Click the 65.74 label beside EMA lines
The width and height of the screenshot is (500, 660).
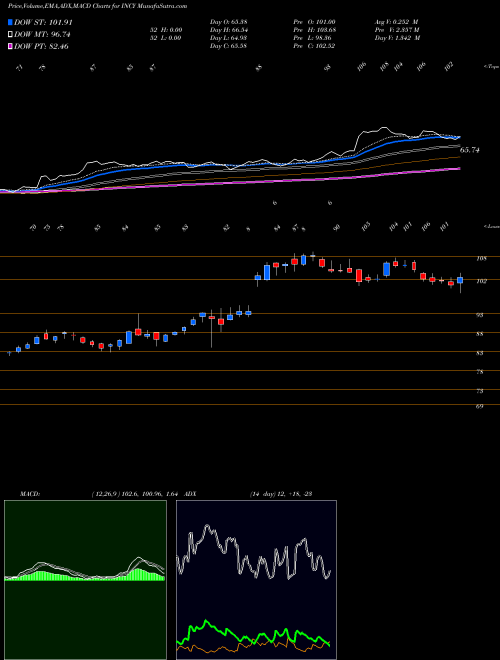(470, 150)
